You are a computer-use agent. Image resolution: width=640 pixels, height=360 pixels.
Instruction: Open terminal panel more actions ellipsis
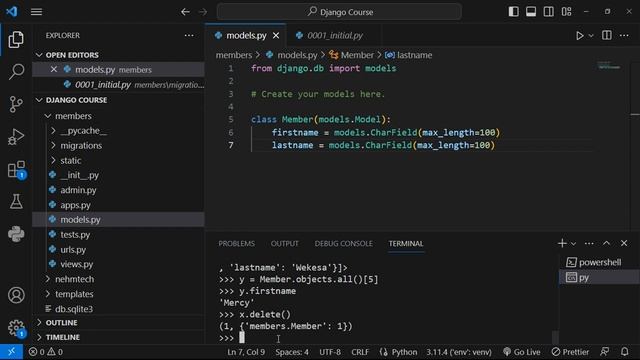589,243
